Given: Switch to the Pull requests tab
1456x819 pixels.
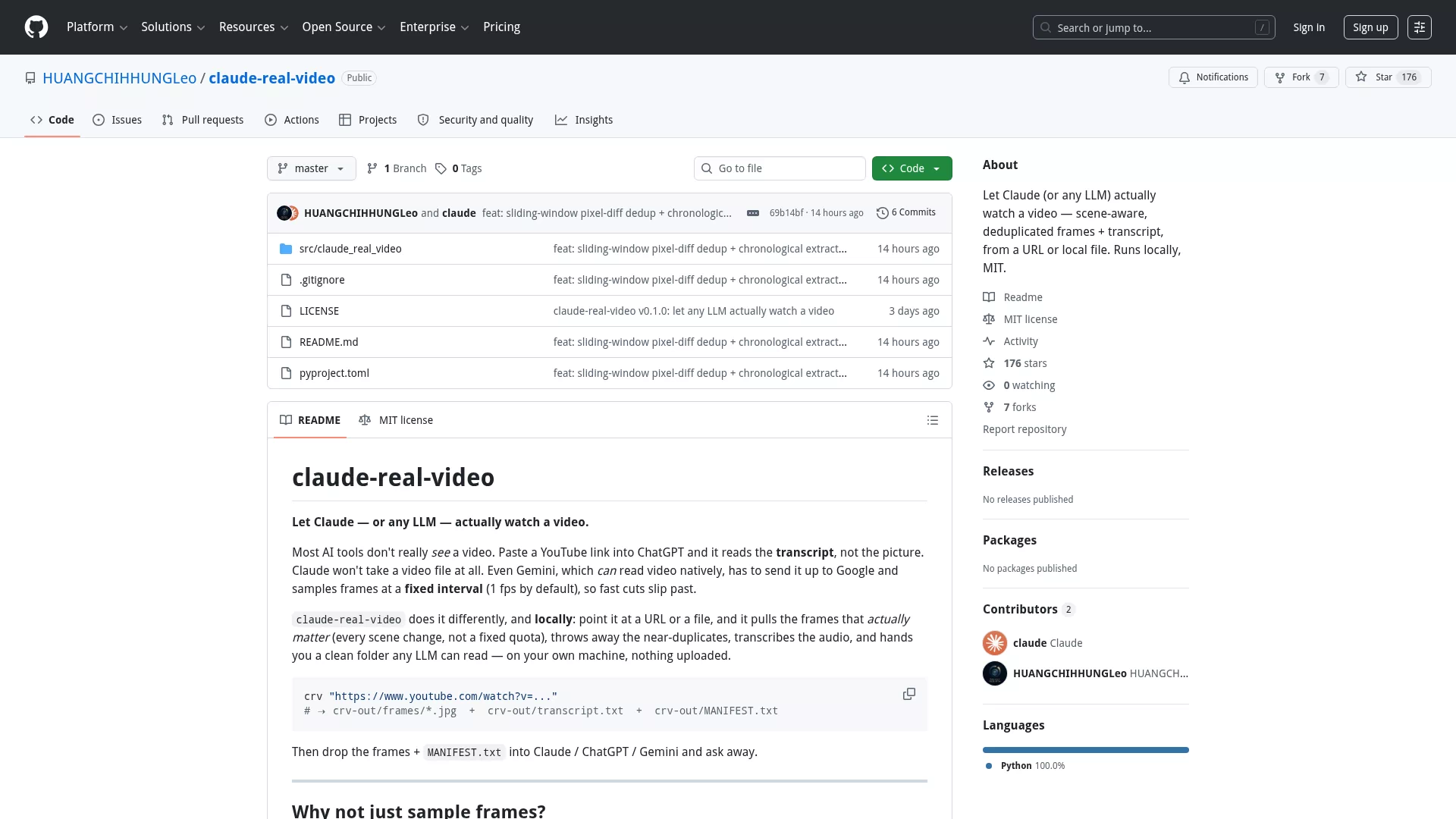Looking at the screenshot, I should (203, 120).
